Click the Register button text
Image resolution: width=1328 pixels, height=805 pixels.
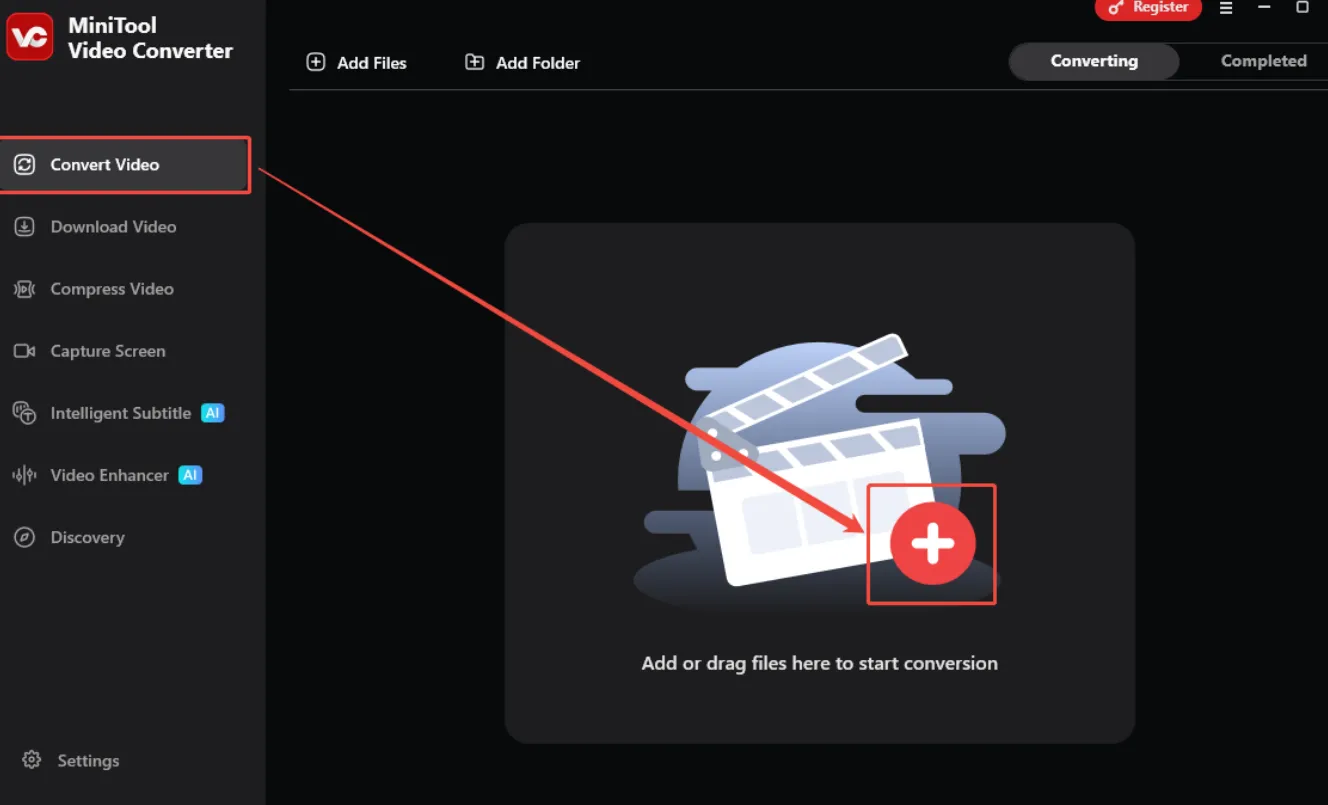pos(1160,7)
